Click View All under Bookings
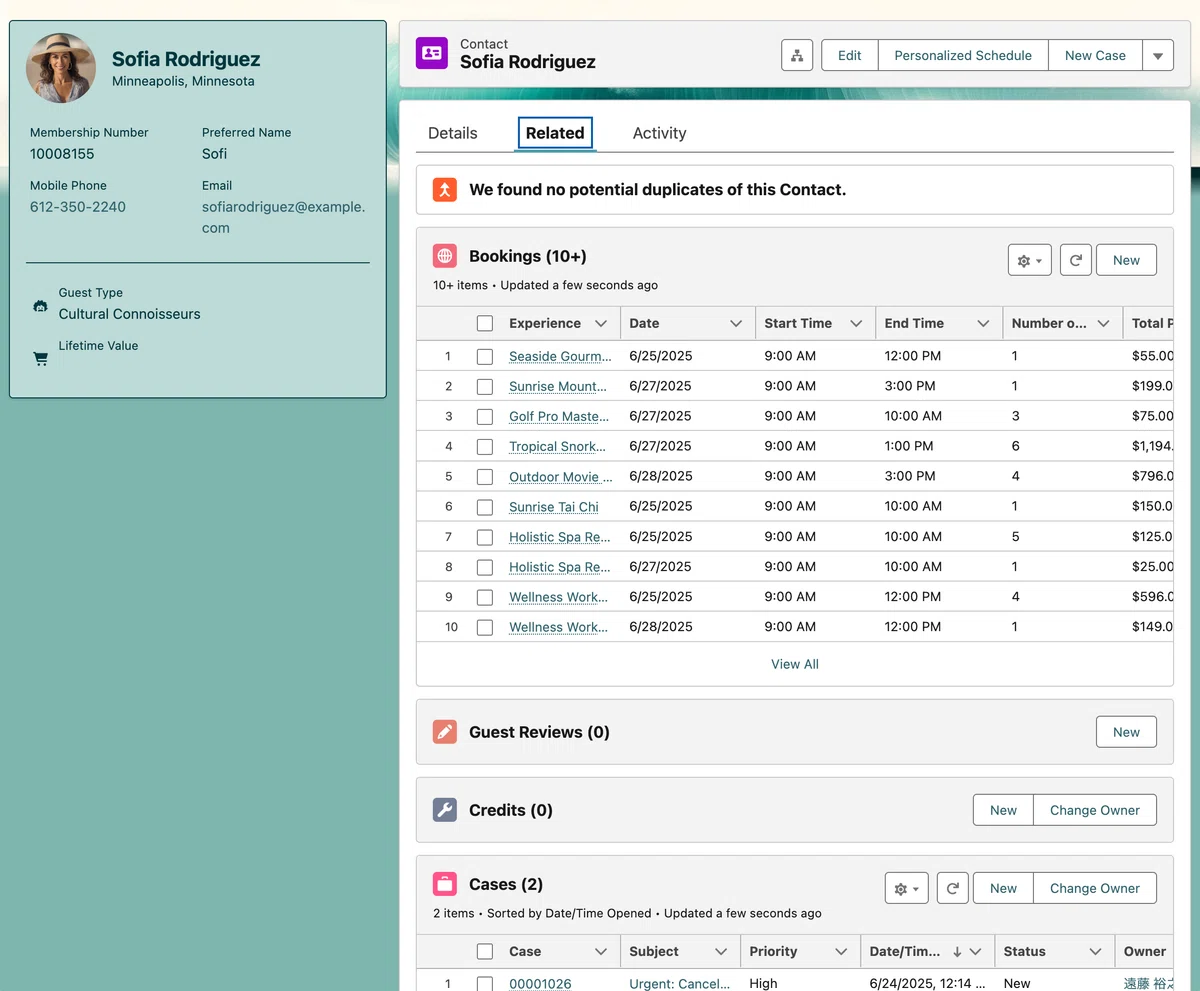The image size is (1200, 991). tap(795, 664)
